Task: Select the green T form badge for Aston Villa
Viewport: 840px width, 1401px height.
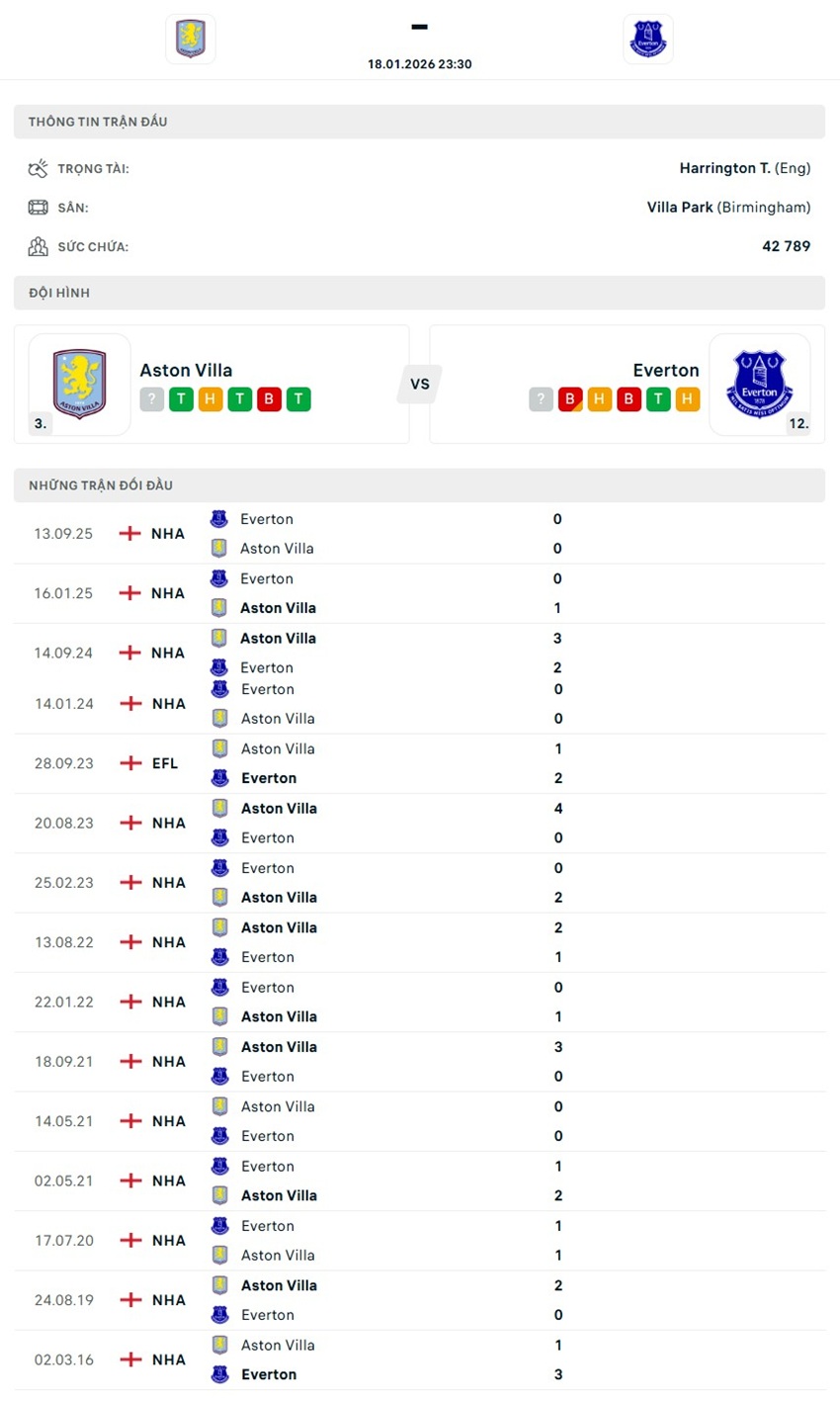Action: 181,399
